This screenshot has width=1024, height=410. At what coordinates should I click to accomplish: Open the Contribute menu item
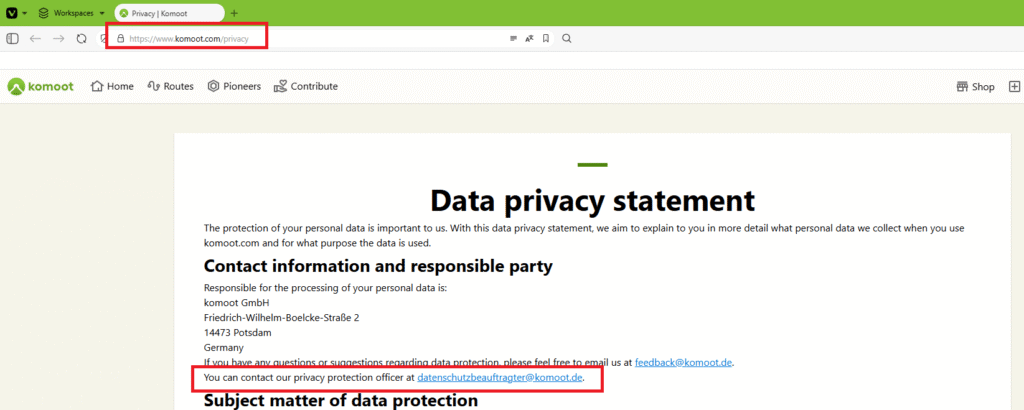[x=306, y=86]
